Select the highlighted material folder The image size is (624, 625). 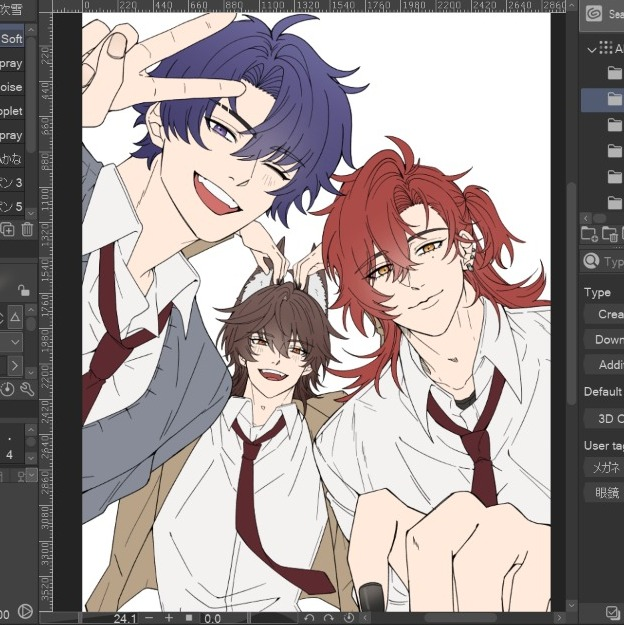pyautogui.click(x=602, y=100)
